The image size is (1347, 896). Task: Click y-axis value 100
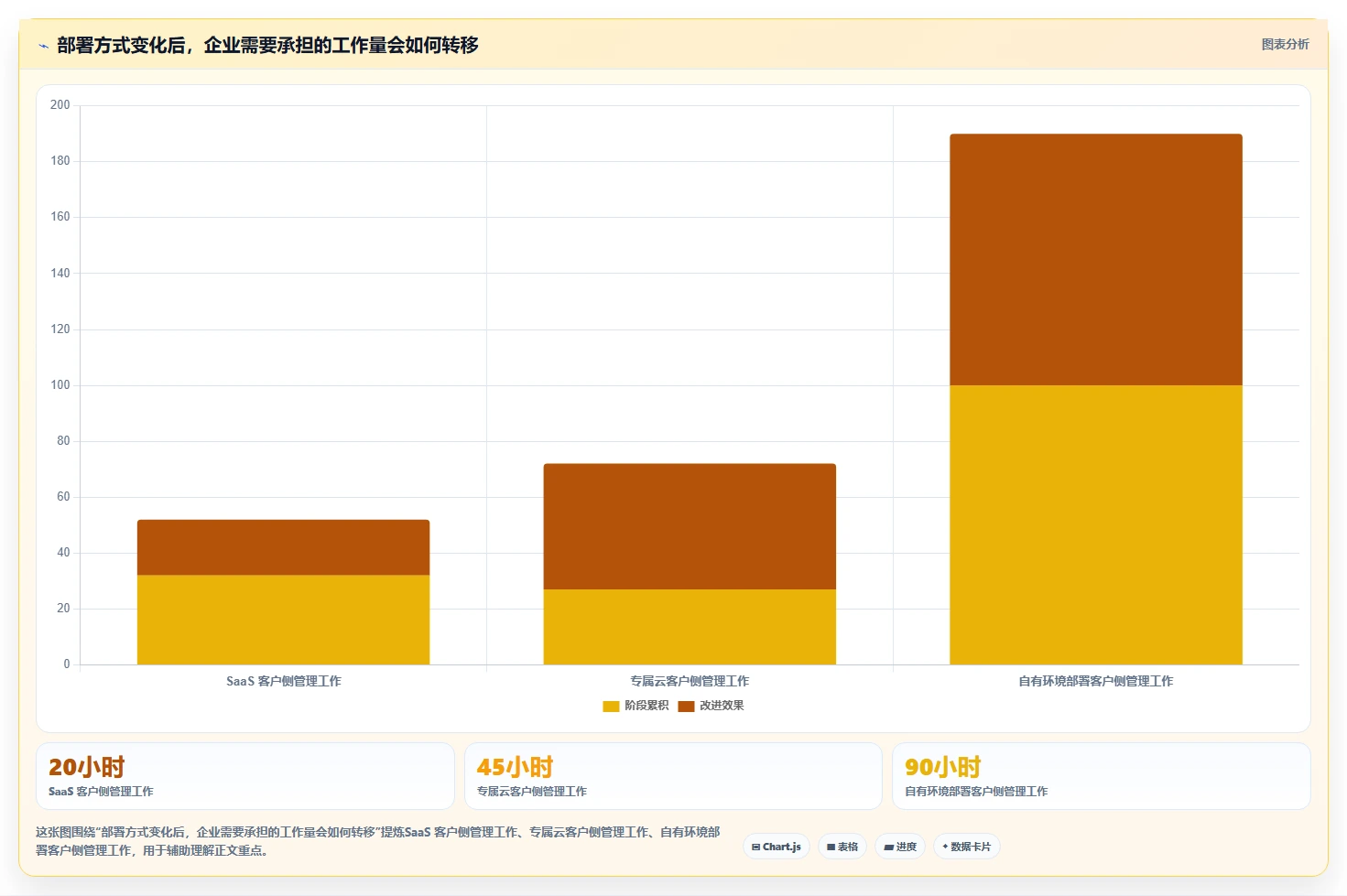[x=60, y=385]
